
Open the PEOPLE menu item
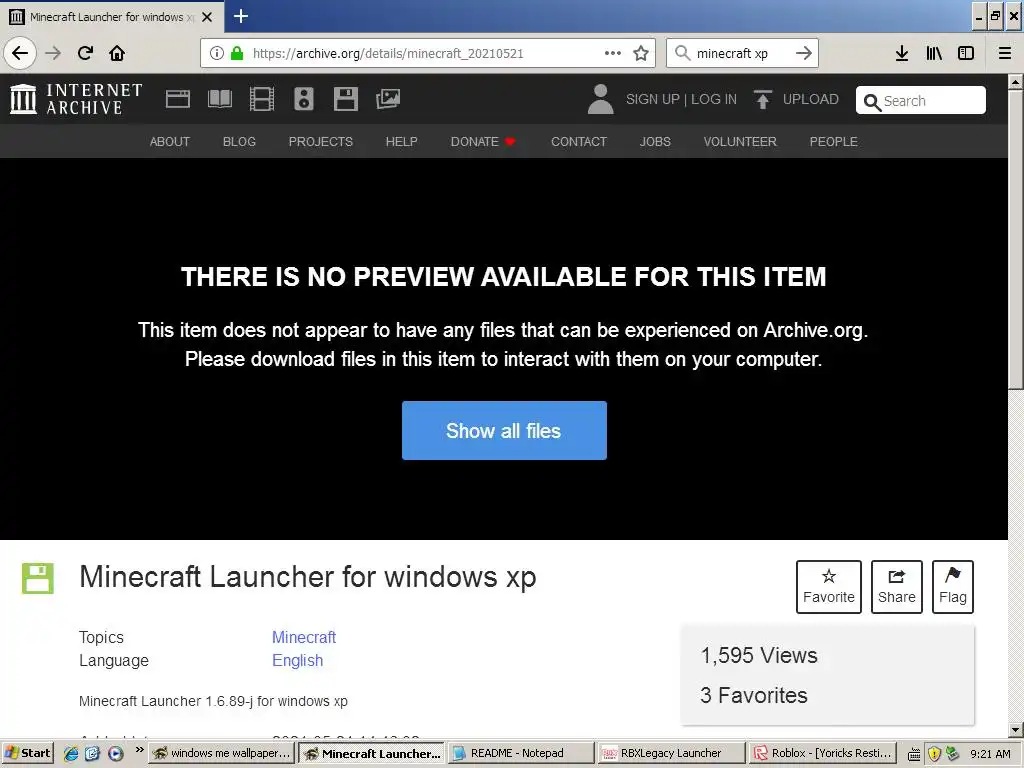point(833,142)
